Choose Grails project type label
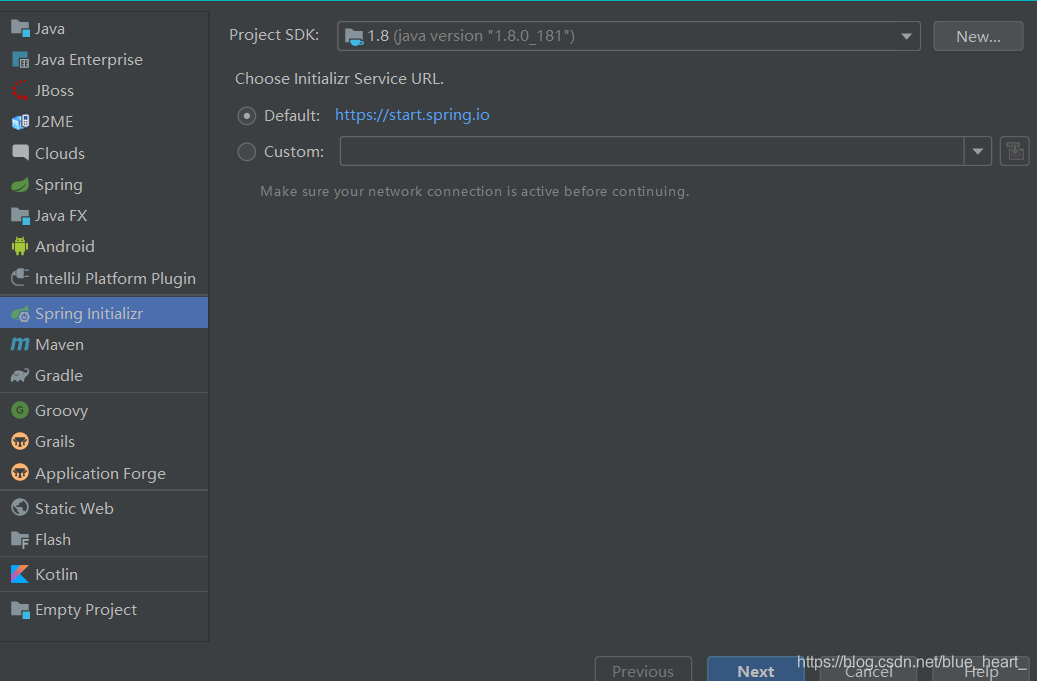This screenshot has height=681, width=1037. click(x=55, y=442)
